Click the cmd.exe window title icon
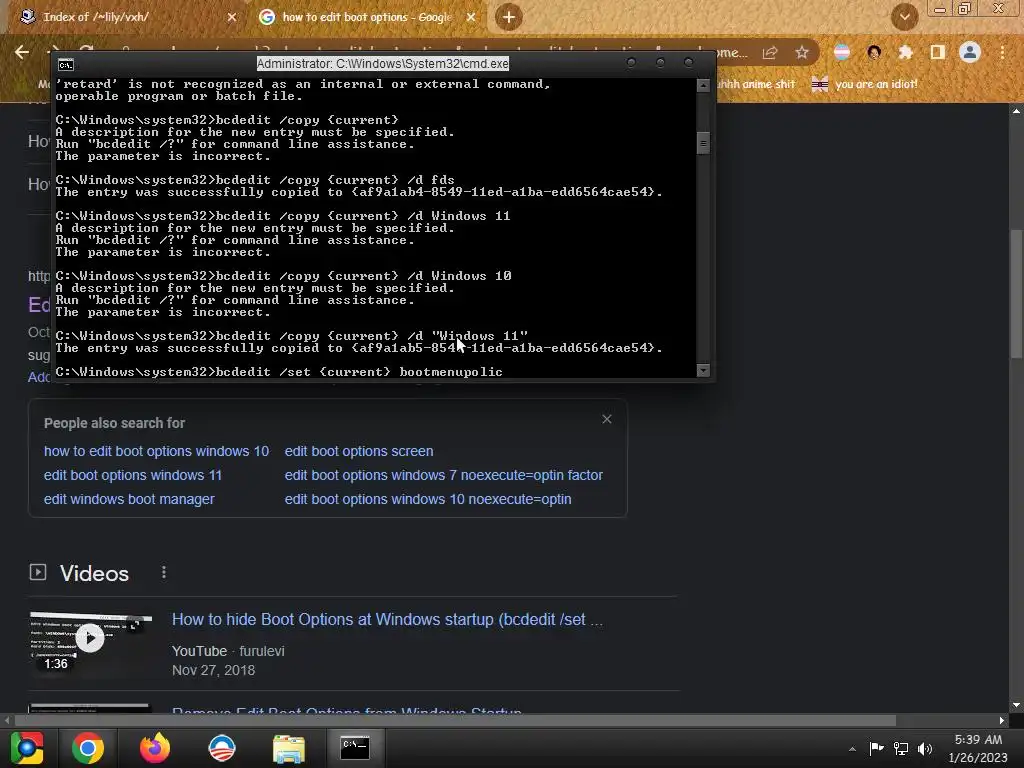The height and width of the screenshot is (768, 1024). pyautogui.click(x=65, y=64)
